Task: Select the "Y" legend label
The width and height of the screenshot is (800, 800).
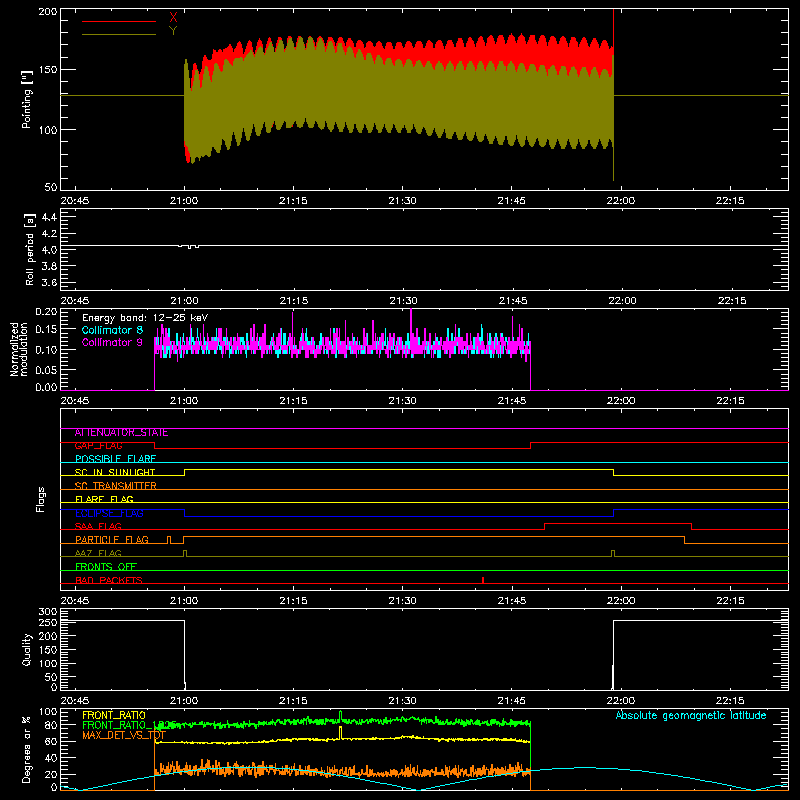Action: click(x=173, y=31)
